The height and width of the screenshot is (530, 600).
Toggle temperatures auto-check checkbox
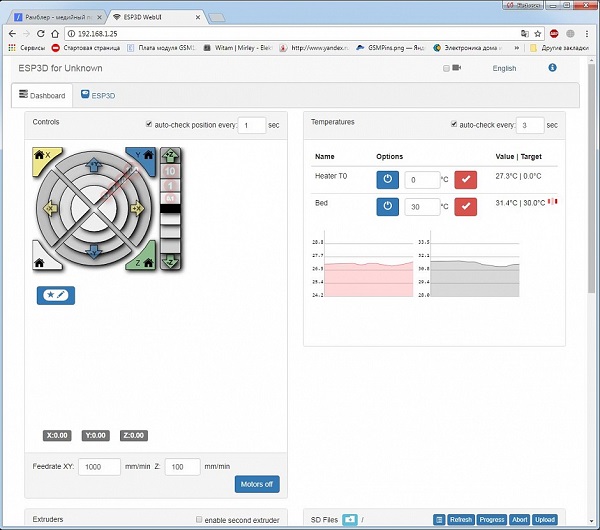click(454, 124)
